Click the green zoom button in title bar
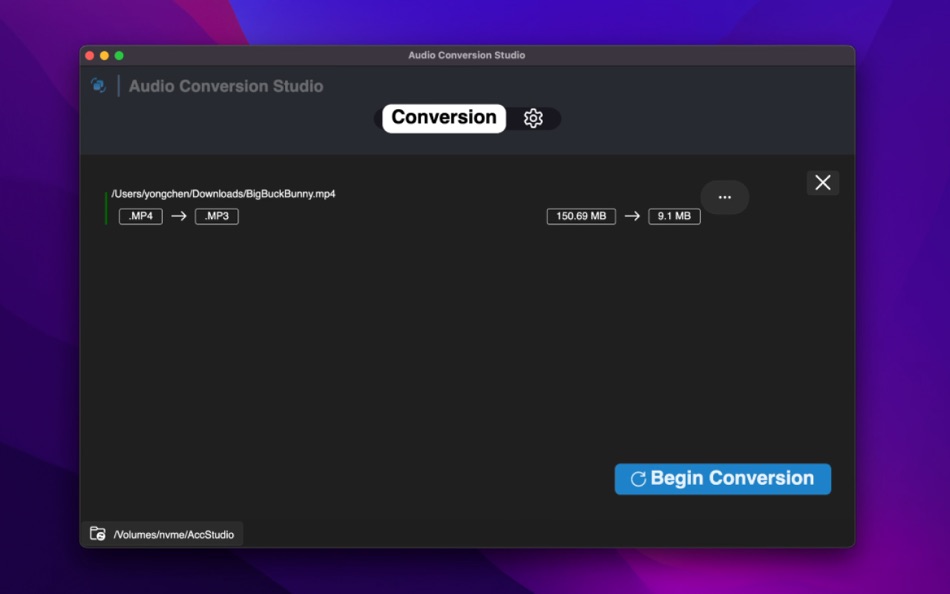The width and height of the screenshot is (950, 594). pos(118,56)
